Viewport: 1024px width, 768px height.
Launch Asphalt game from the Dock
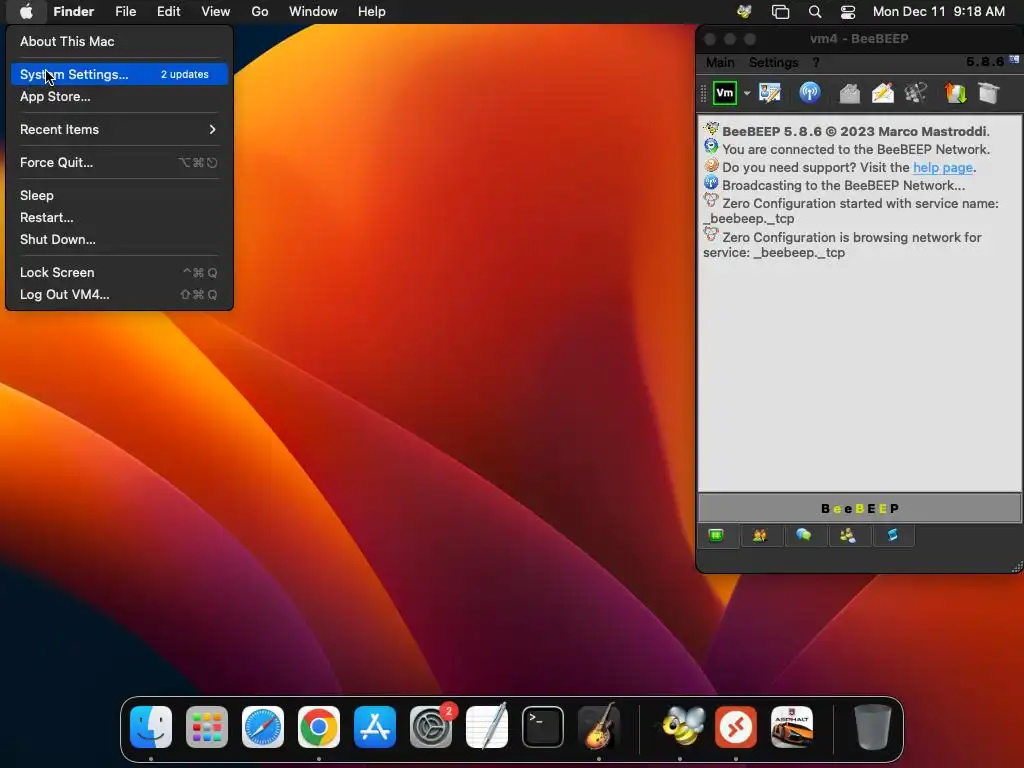pos(792,727)
